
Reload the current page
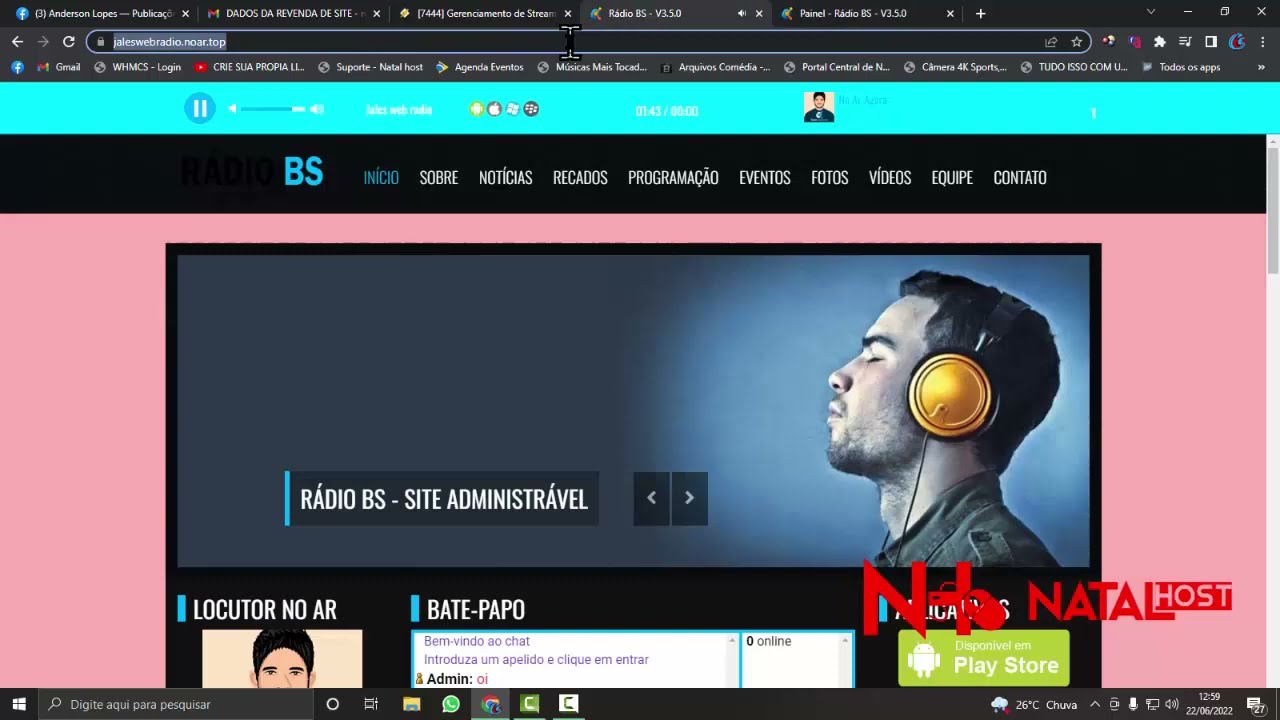pos(68,42)
